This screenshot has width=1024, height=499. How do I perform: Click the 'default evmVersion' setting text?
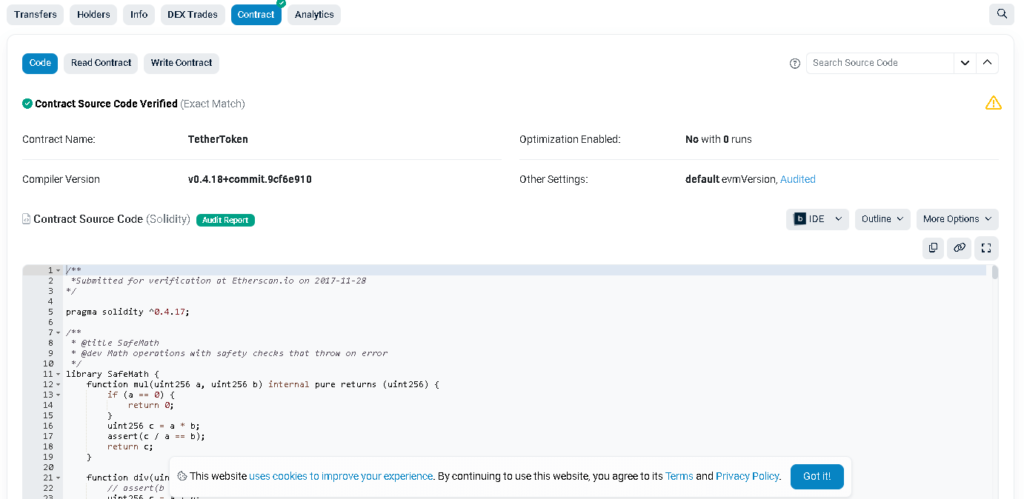coord(731,179)
